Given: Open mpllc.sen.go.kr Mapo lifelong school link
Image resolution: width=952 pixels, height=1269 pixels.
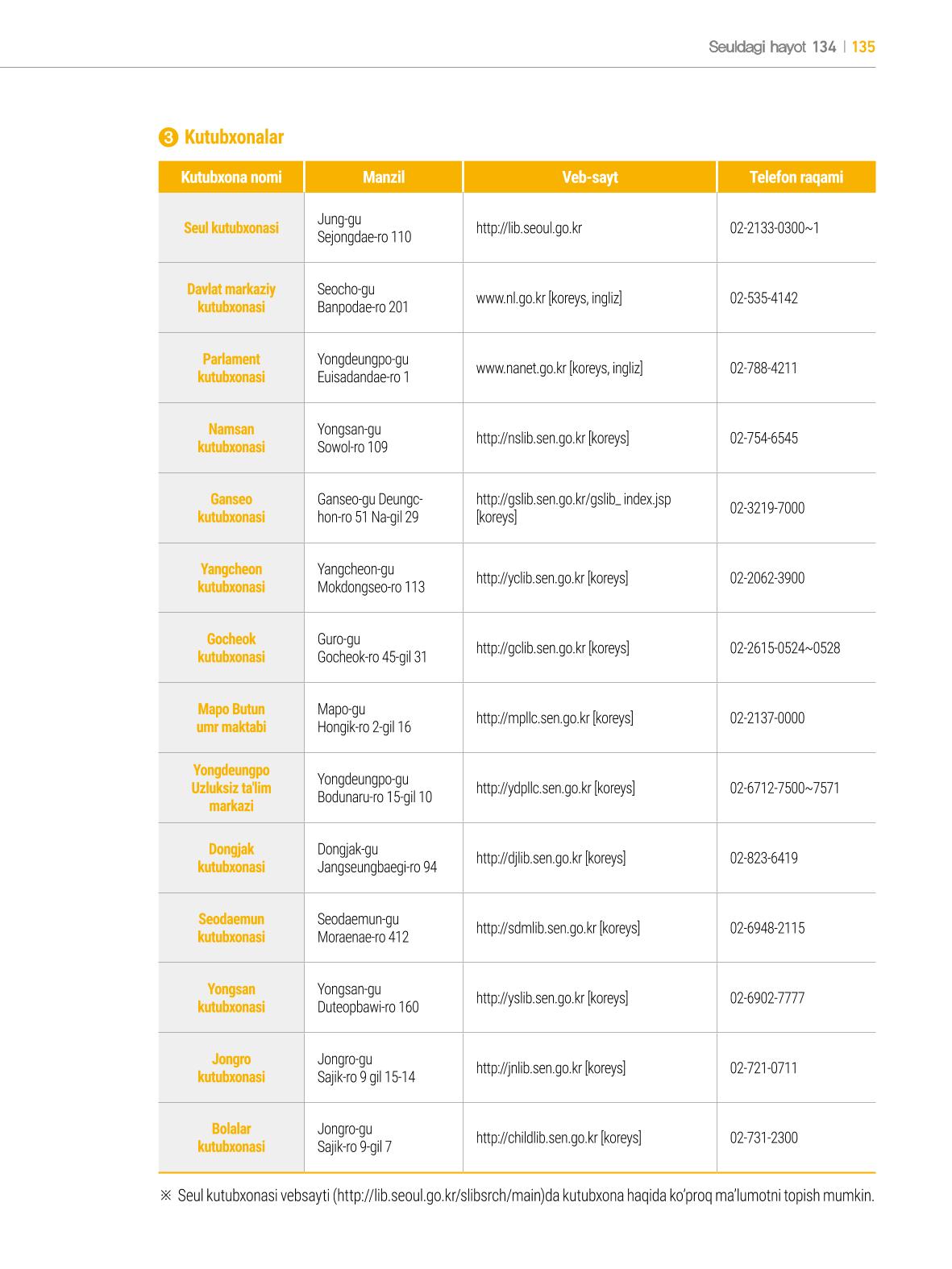Looking at the screenshot, I should click(x=532, y=718).
